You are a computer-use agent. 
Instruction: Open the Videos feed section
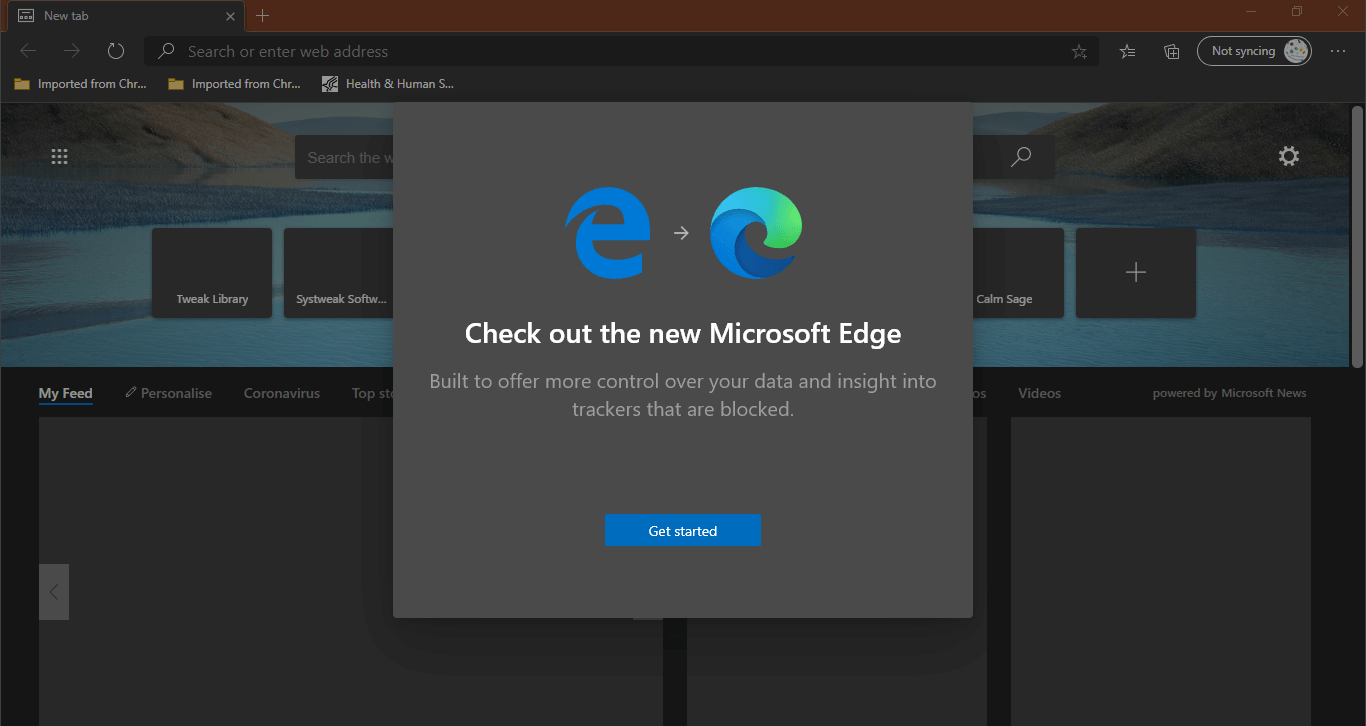[x=1039, y=393]
